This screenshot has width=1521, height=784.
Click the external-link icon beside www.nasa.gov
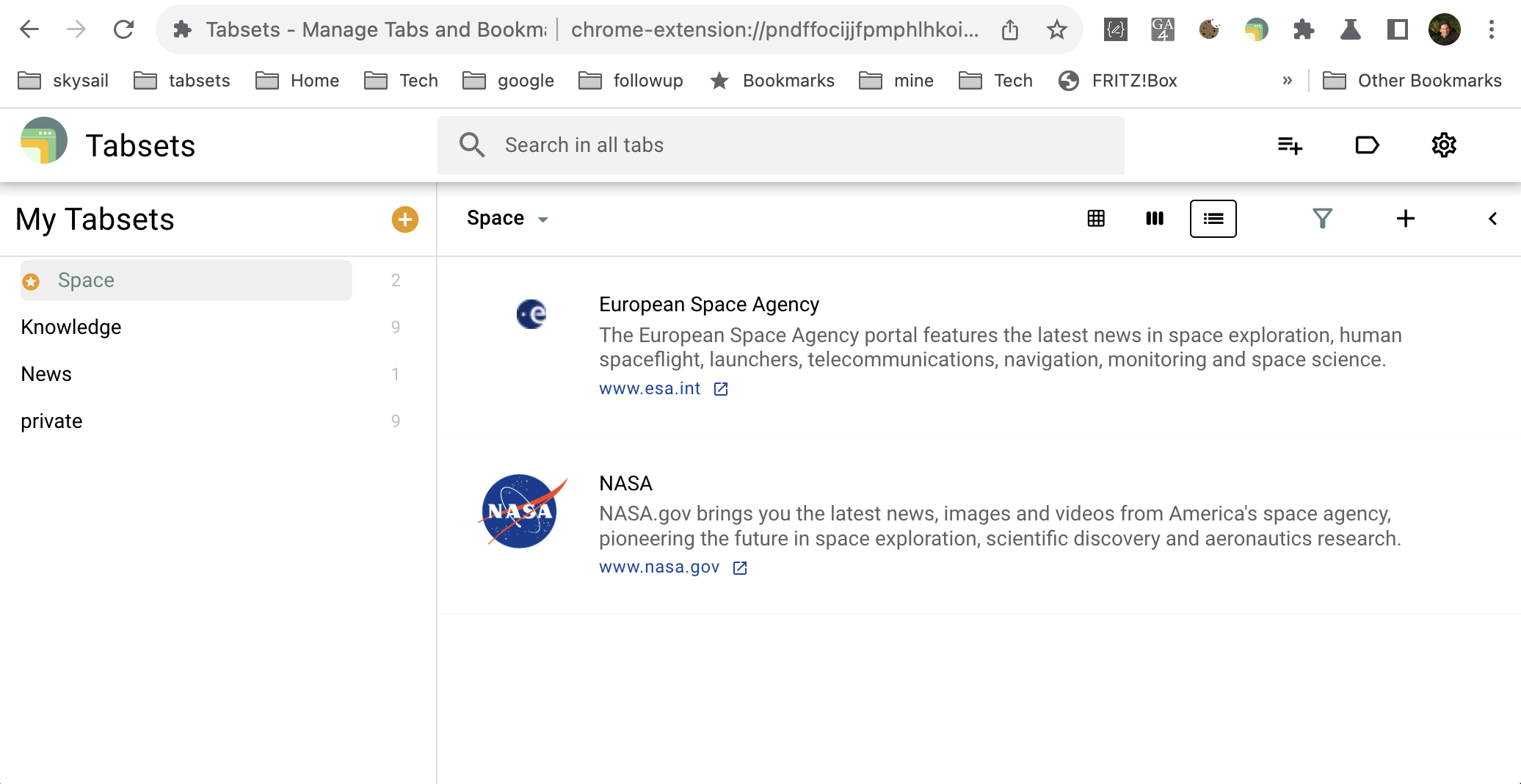[x=740, y=567]
